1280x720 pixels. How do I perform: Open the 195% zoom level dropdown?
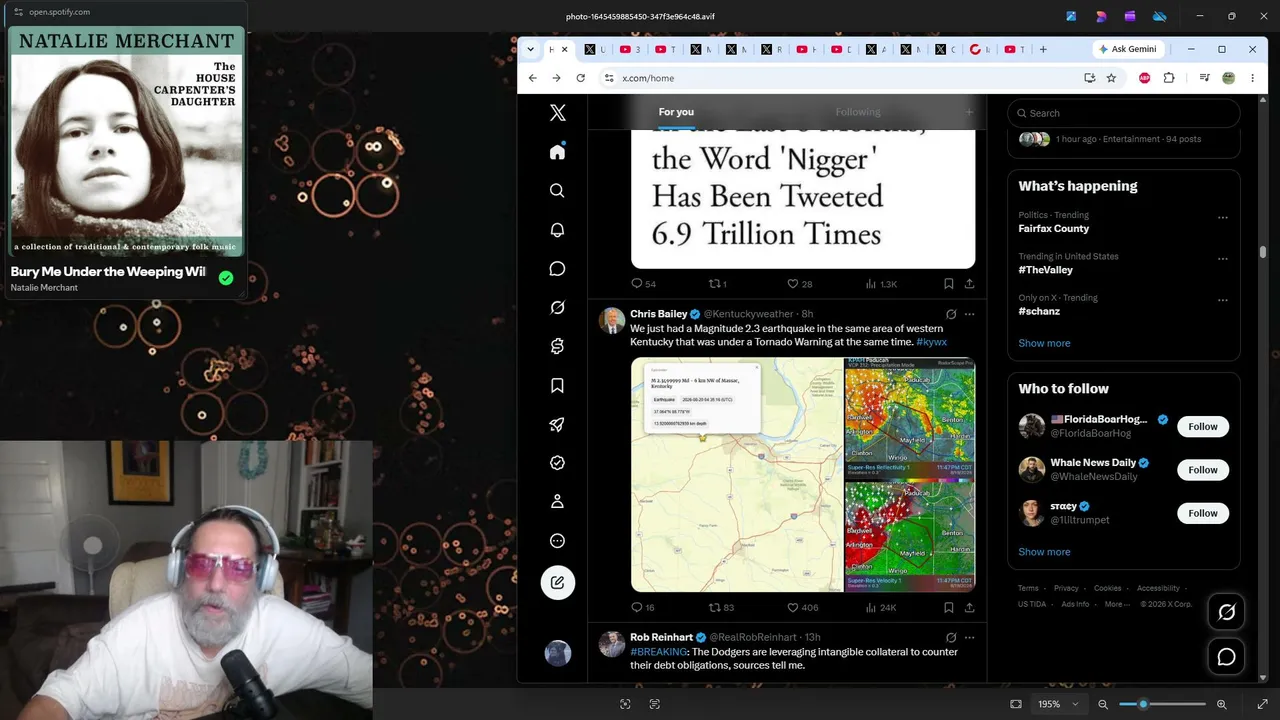[1059, 704]
